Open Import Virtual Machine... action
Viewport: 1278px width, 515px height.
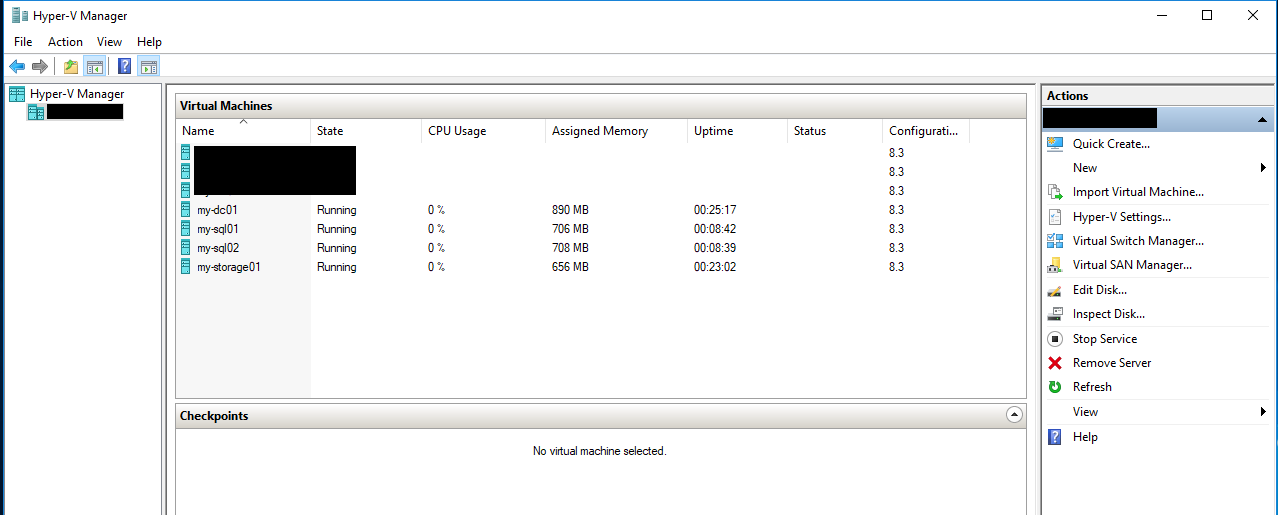1138,192
